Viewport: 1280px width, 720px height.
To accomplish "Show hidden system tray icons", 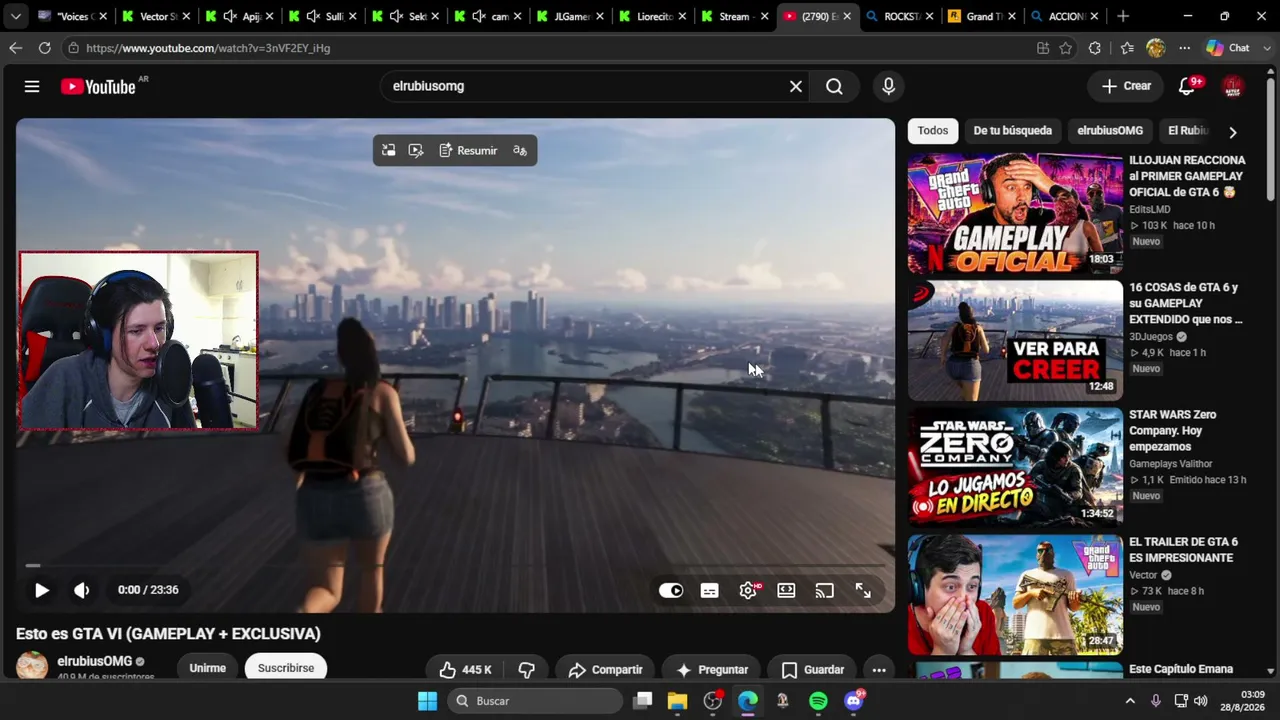I will 1130,701.
